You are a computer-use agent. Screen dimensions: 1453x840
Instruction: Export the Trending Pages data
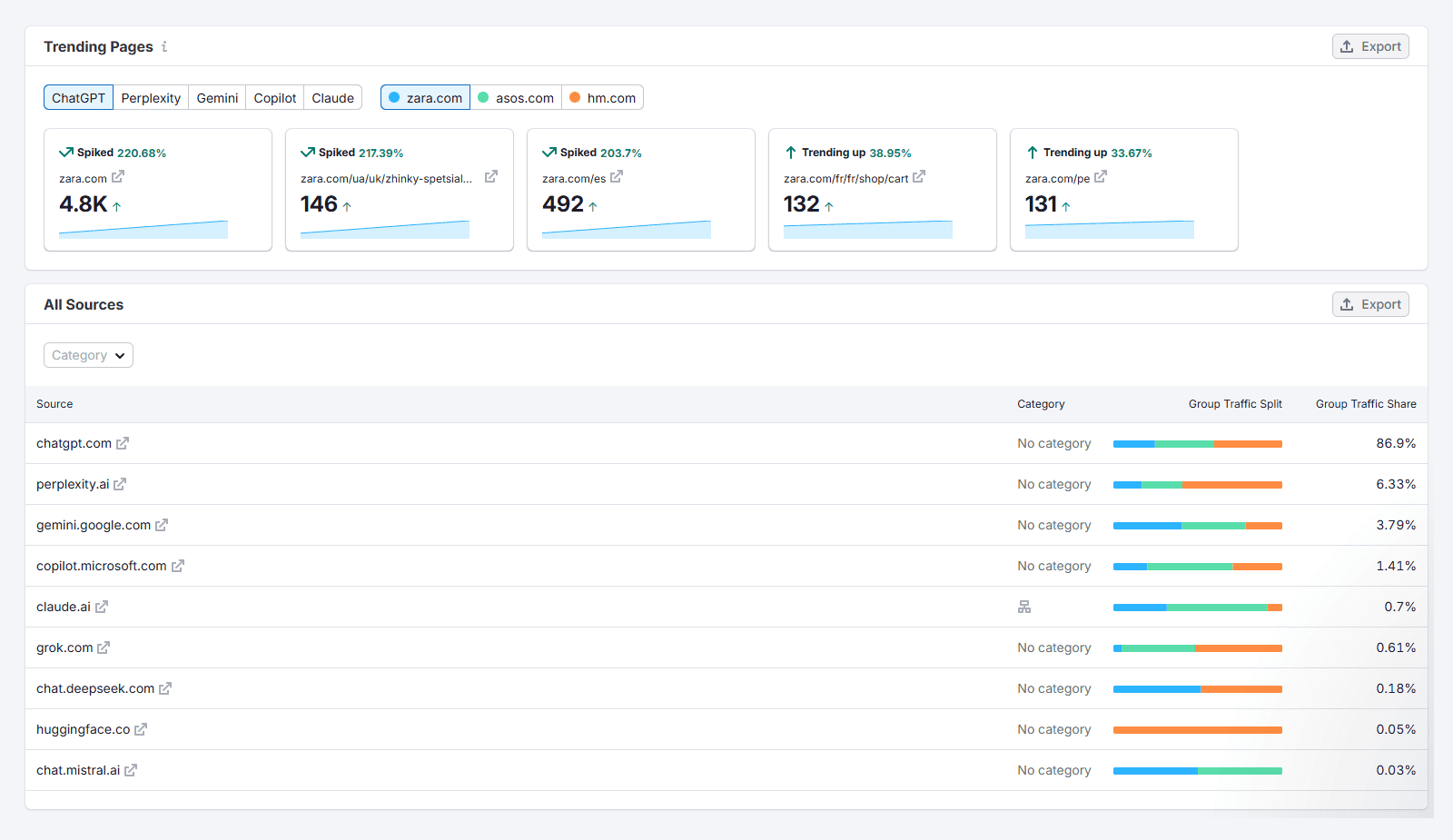coord(1370,46)
